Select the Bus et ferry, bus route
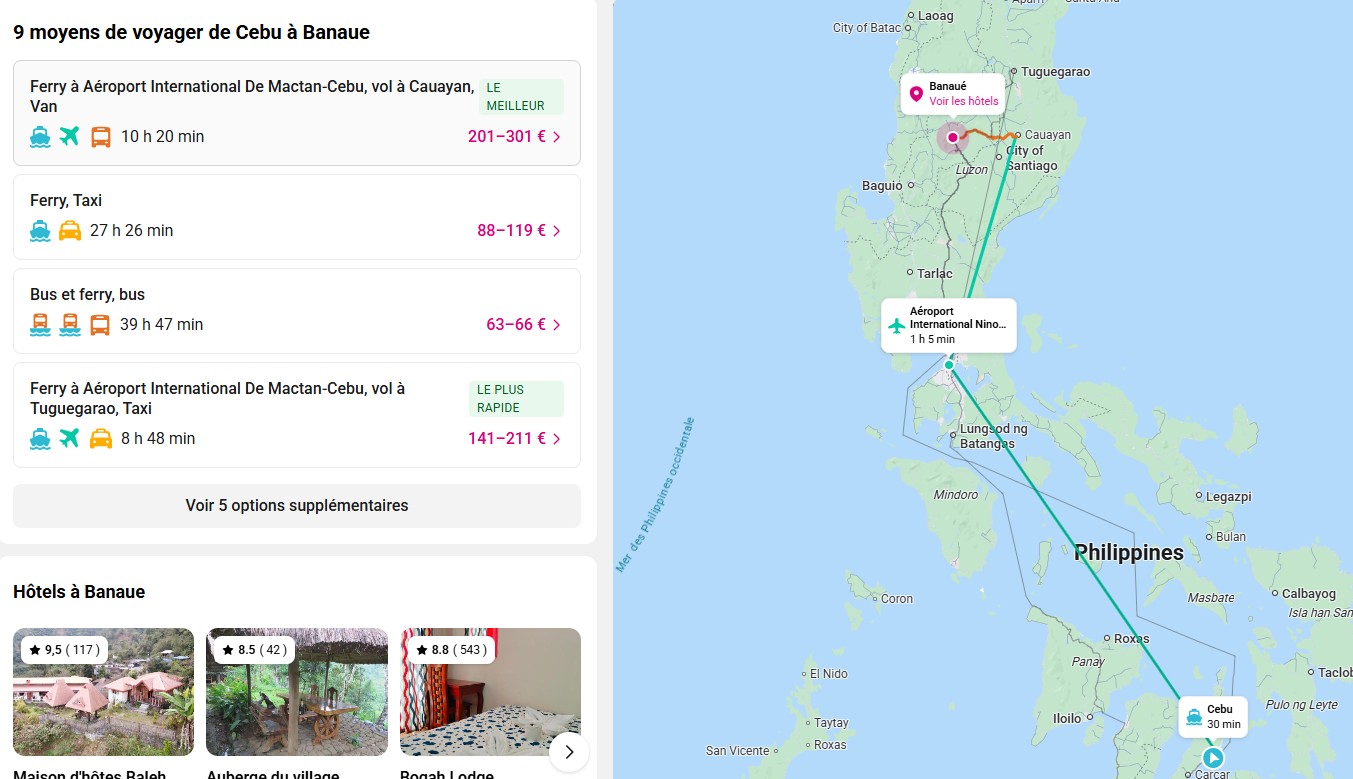The image size is (1353, 779). click(x=88, y=295)
